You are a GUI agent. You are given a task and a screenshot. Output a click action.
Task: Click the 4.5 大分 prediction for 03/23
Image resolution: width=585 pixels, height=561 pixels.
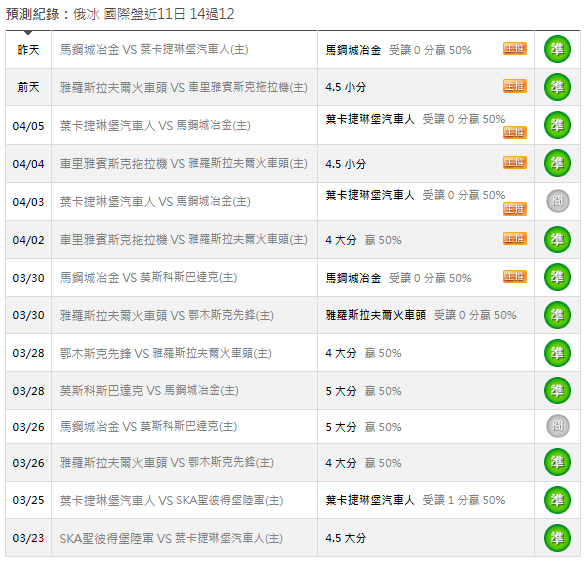pyautogui.click(x=345, y=538)
